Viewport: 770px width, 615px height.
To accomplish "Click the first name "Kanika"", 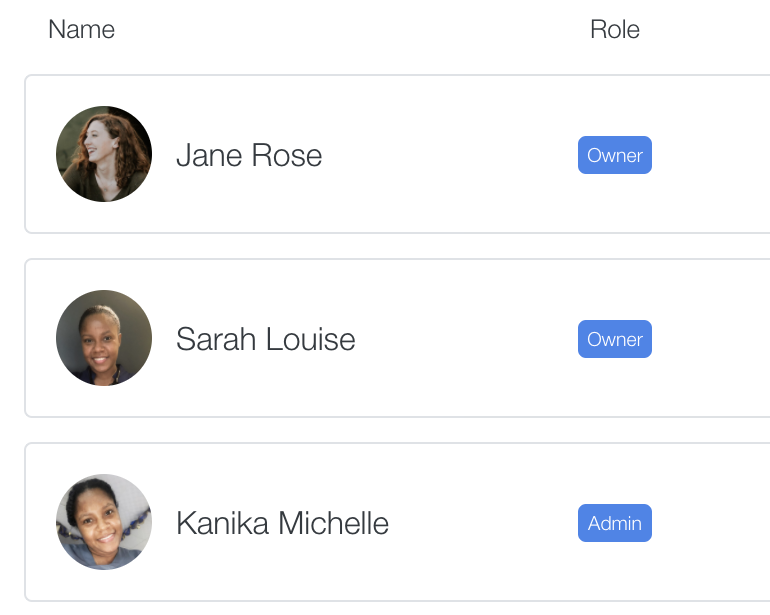I will coord(222,523).
